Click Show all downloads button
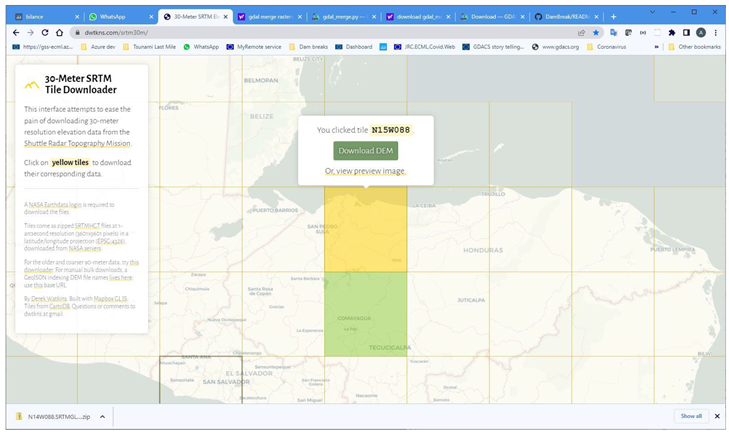 click(691, 416)
